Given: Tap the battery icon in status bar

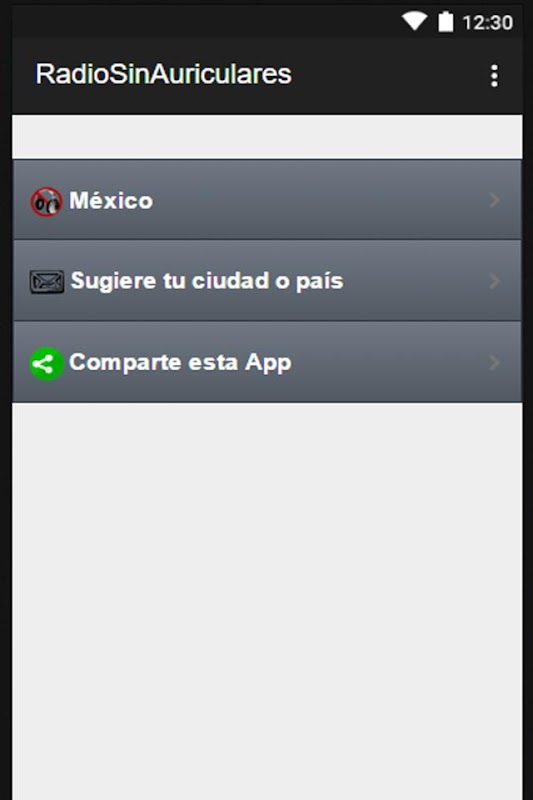Looking at the screenshot, I should 446,21.
